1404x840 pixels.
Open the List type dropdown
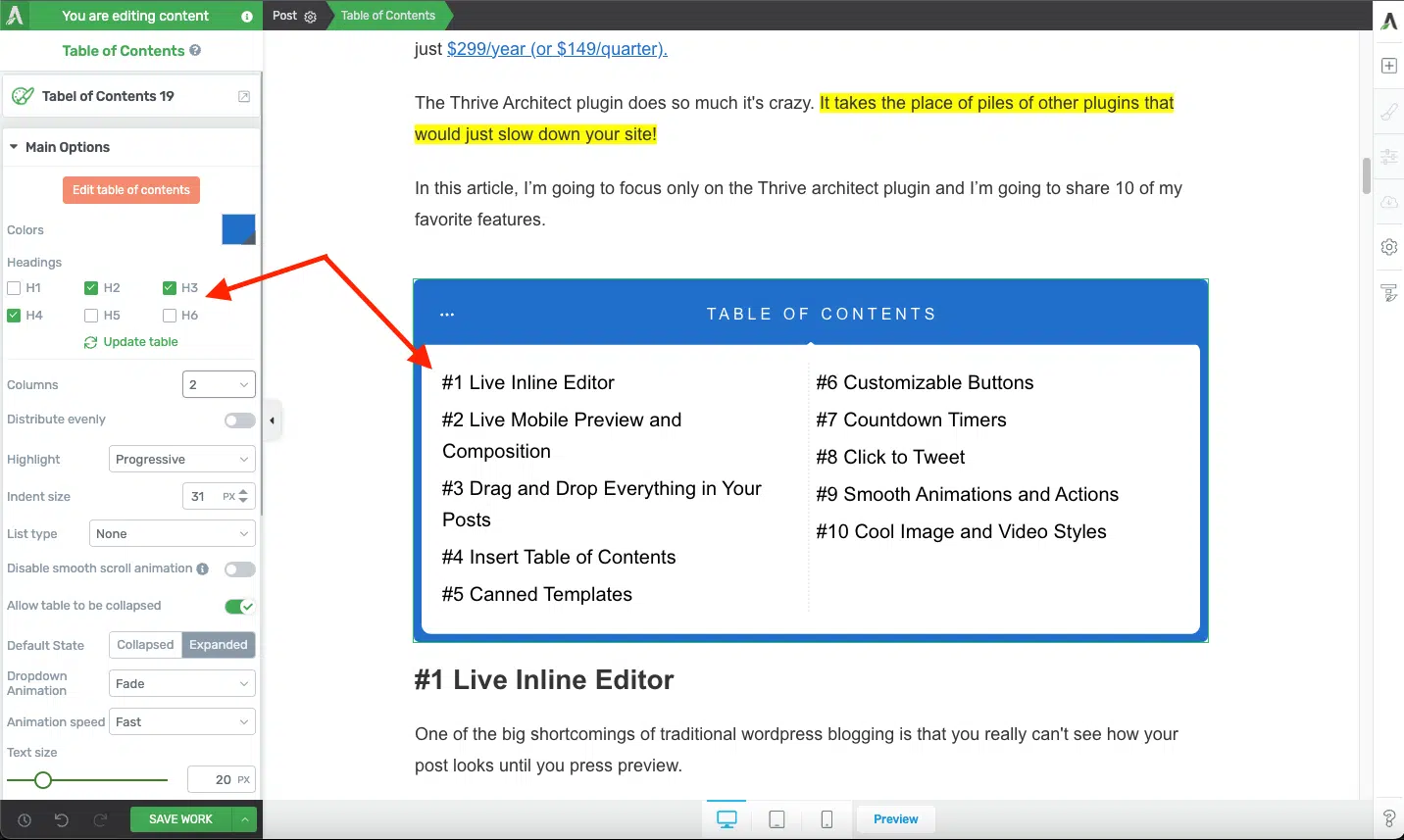pyautogui.click(x=172, y=534)
